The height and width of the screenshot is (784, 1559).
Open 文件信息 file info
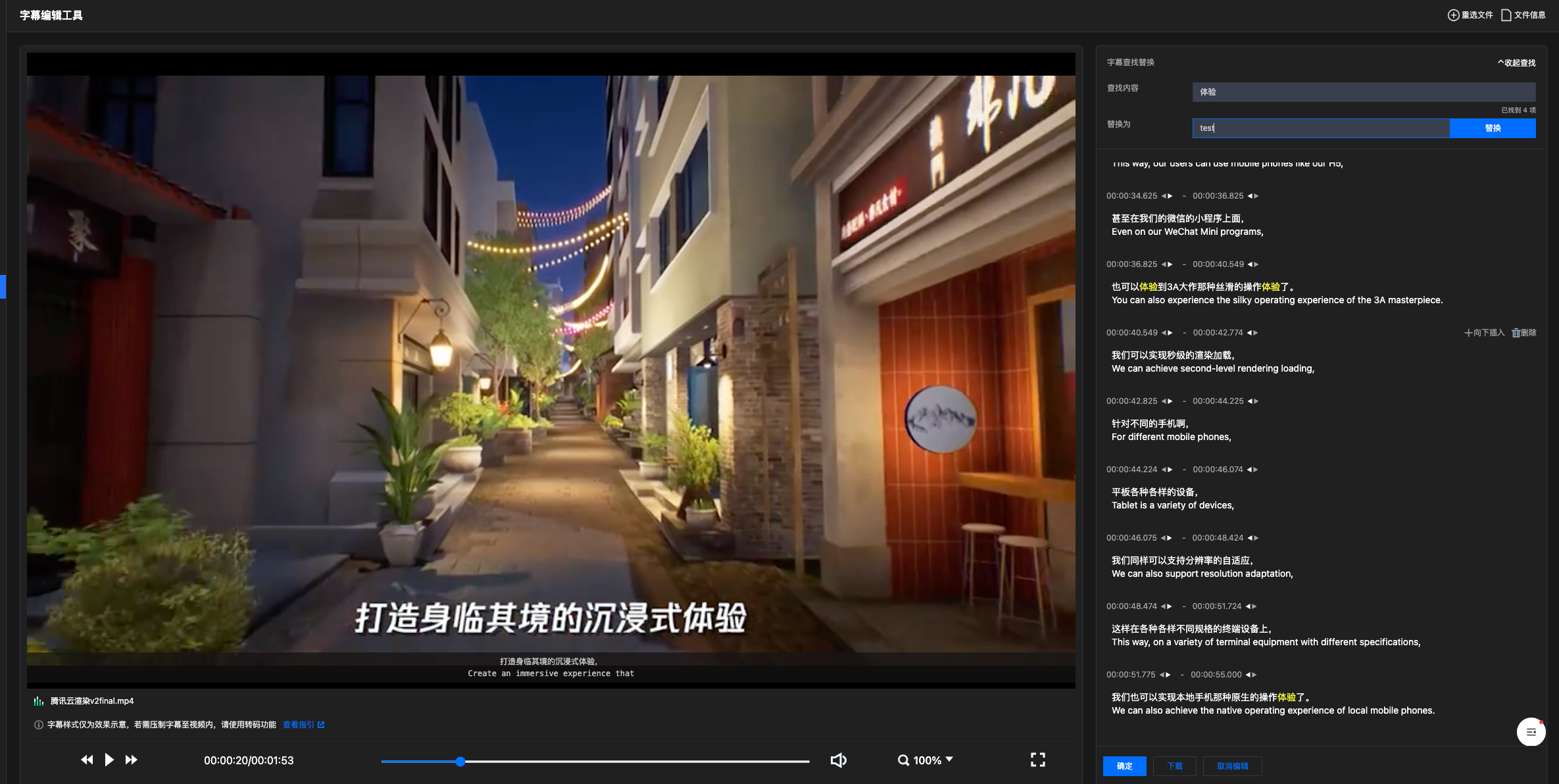pos(1523,15)
